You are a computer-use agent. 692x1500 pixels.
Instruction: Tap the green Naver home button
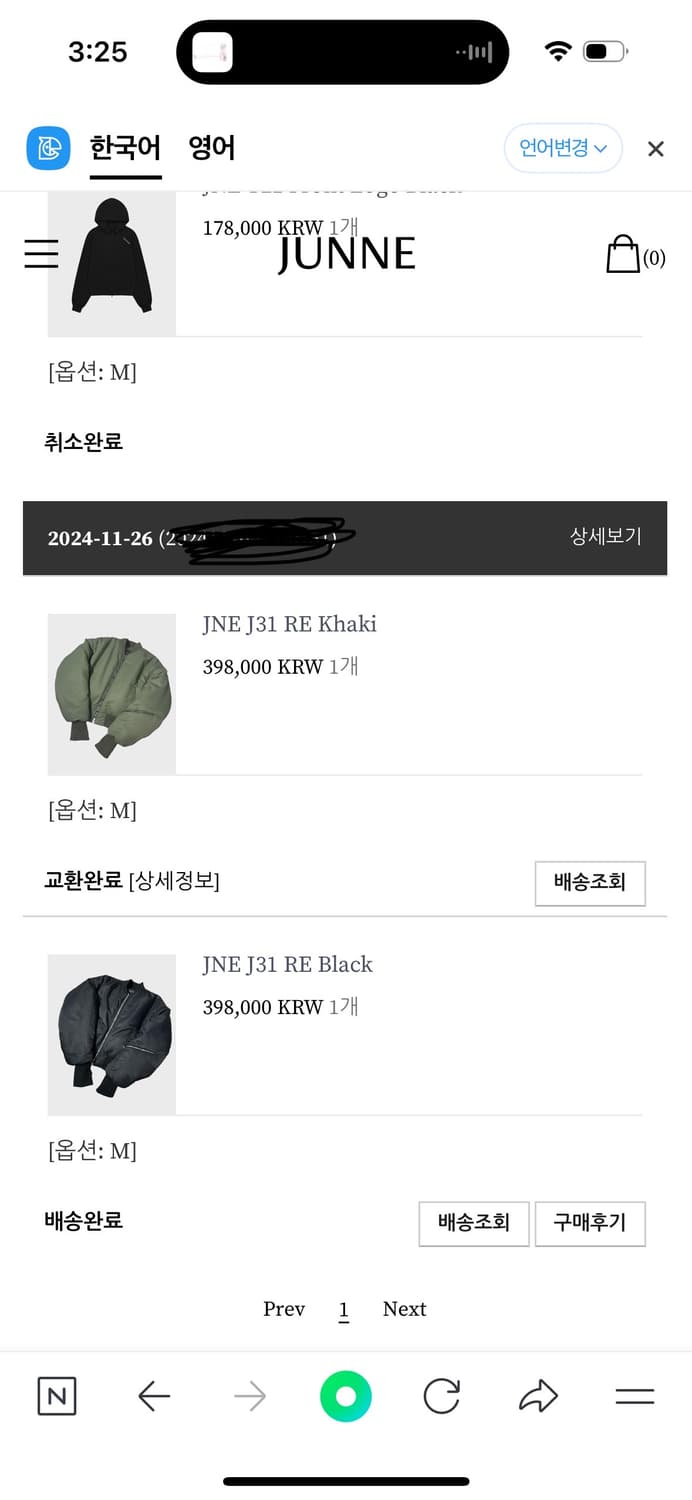coord(345,1397)
